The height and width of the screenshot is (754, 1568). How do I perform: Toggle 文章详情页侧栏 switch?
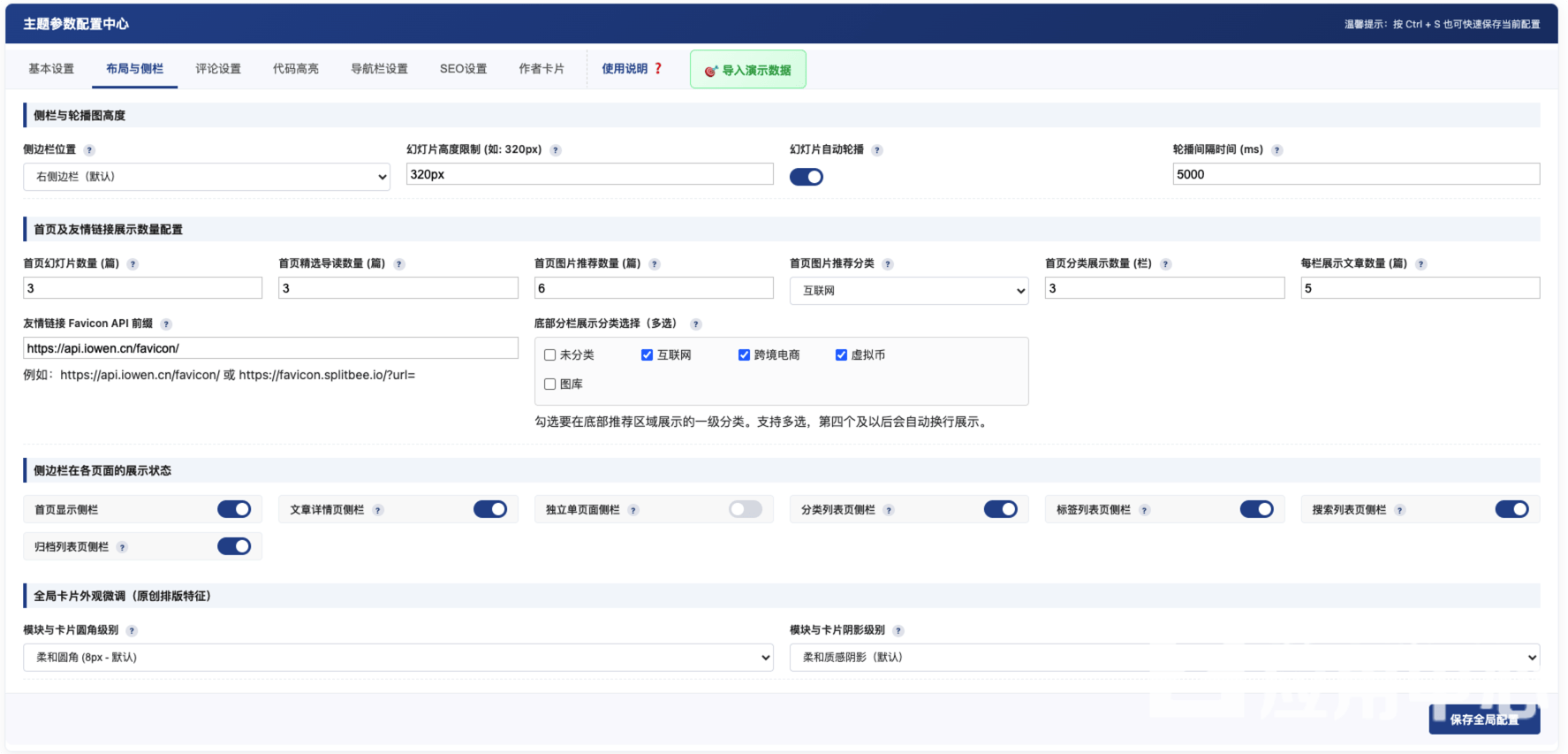point(490,509)
